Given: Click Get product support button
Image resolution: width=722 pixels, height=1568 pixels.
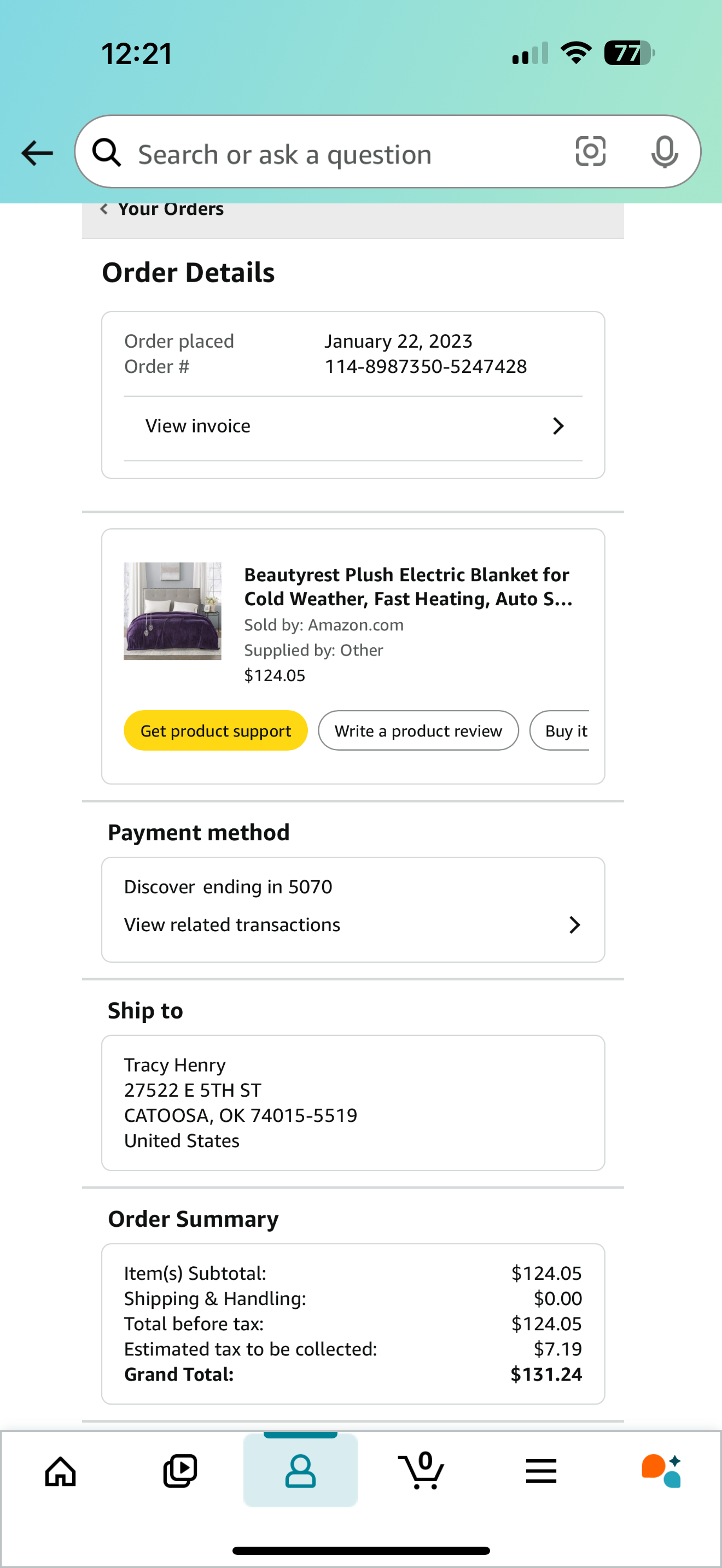Looking at the screenshot, I should pos(216,730).
